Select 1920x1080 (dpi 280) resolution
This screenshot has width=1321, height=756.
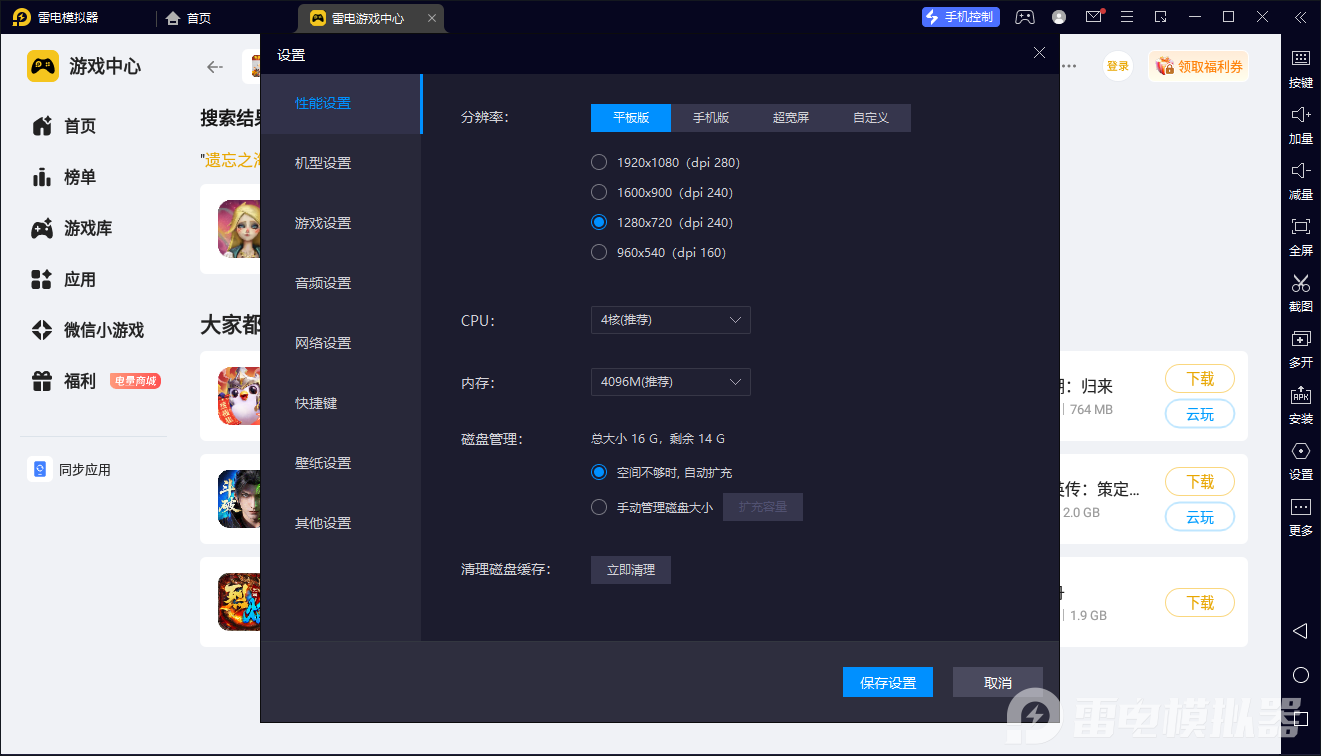tap(599, 162)
